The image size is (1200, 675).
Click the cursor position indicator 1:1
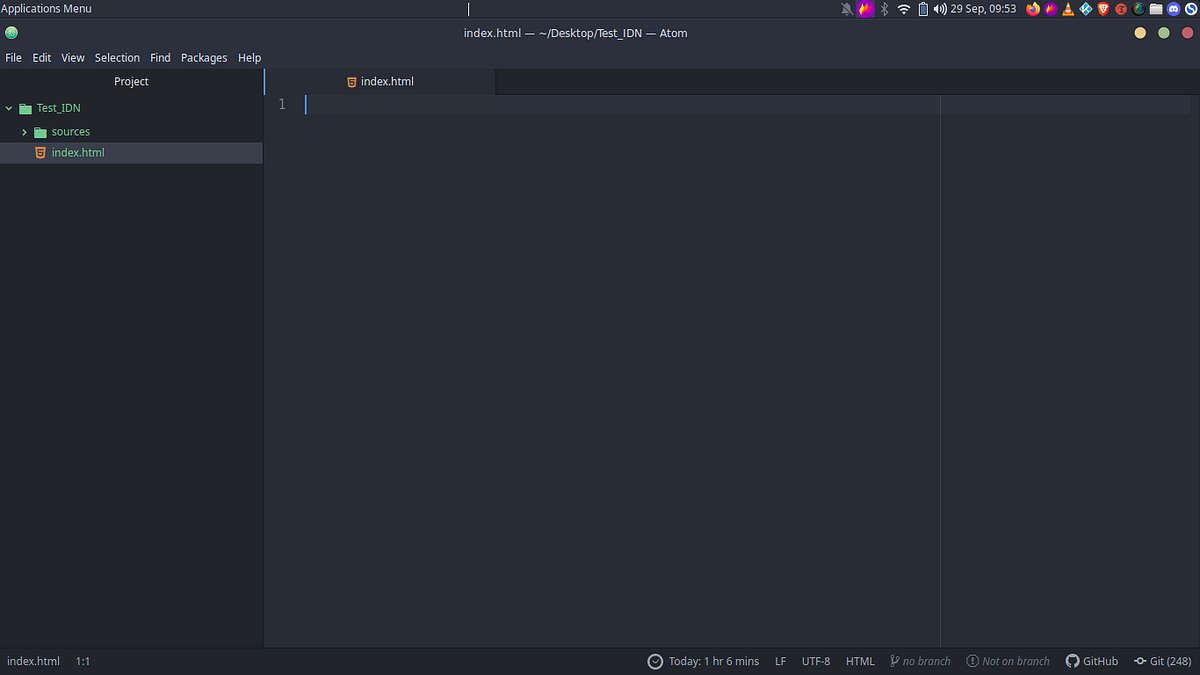[83, 661]
